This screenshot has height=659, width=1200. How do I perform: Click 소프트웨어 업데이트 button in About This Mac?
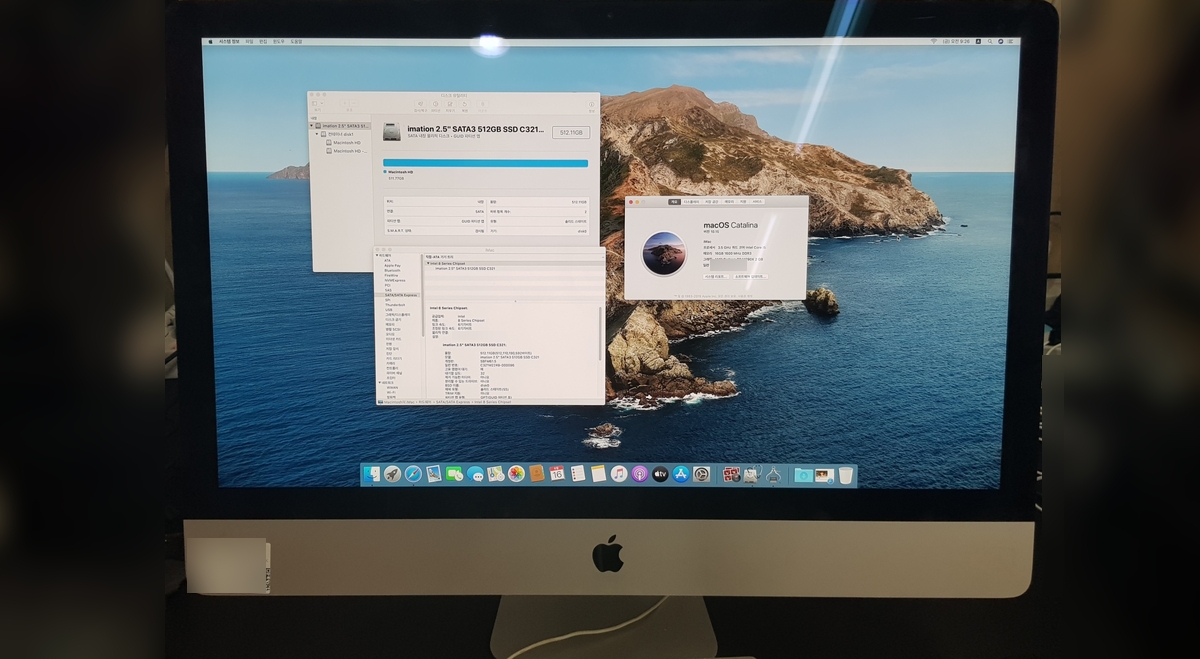(x=750, y=276)
